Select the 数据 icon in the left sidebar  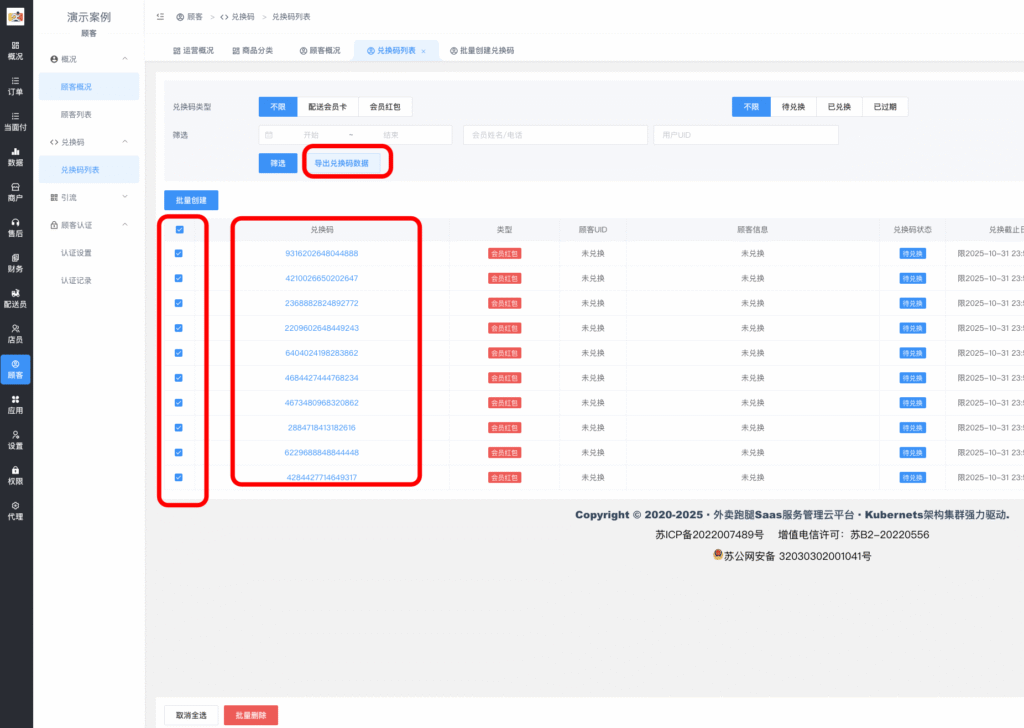coord(16,156)
